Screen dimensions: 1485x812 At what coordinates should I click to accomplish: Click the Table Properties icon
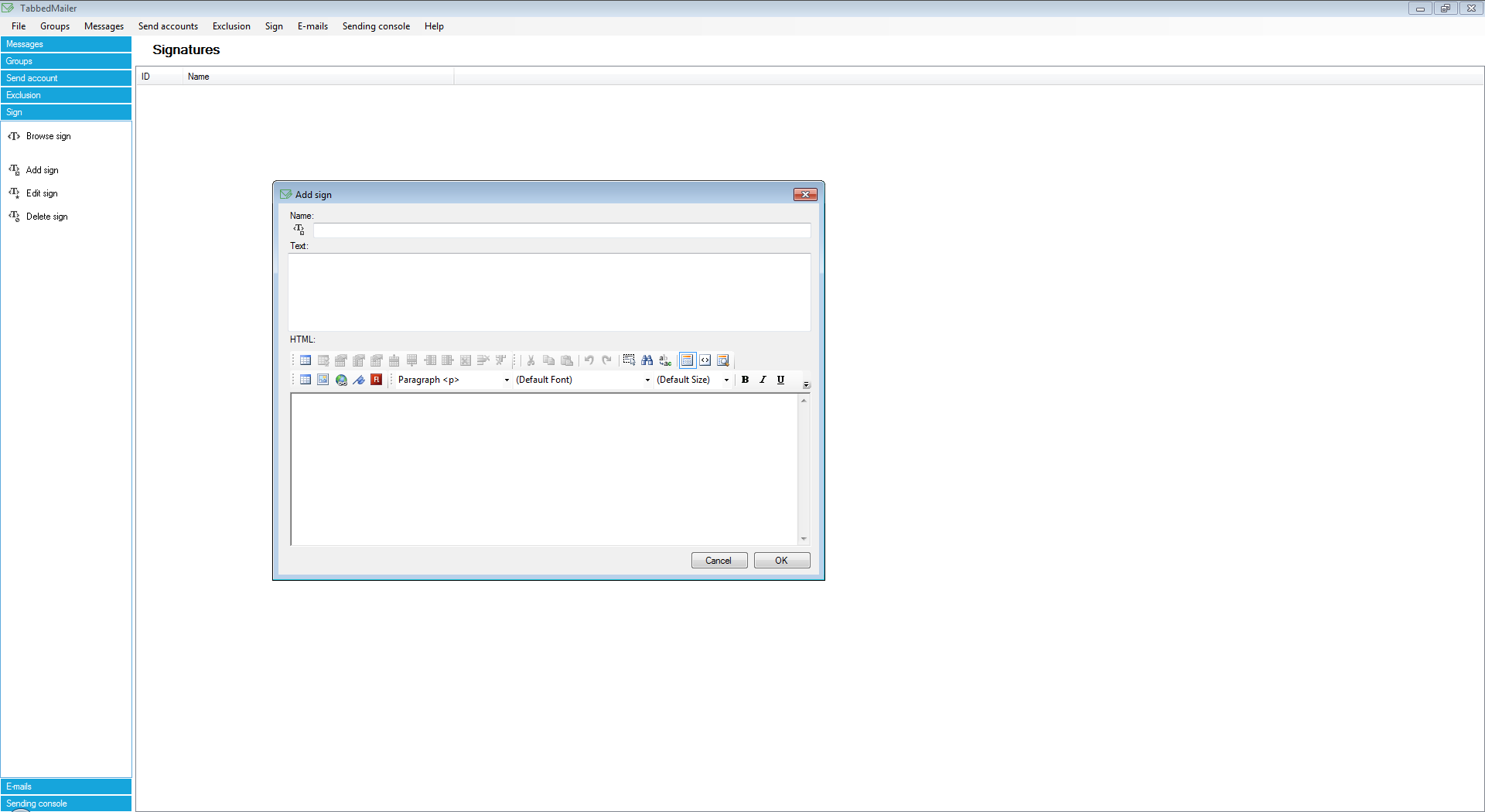[x=323, y=360]
